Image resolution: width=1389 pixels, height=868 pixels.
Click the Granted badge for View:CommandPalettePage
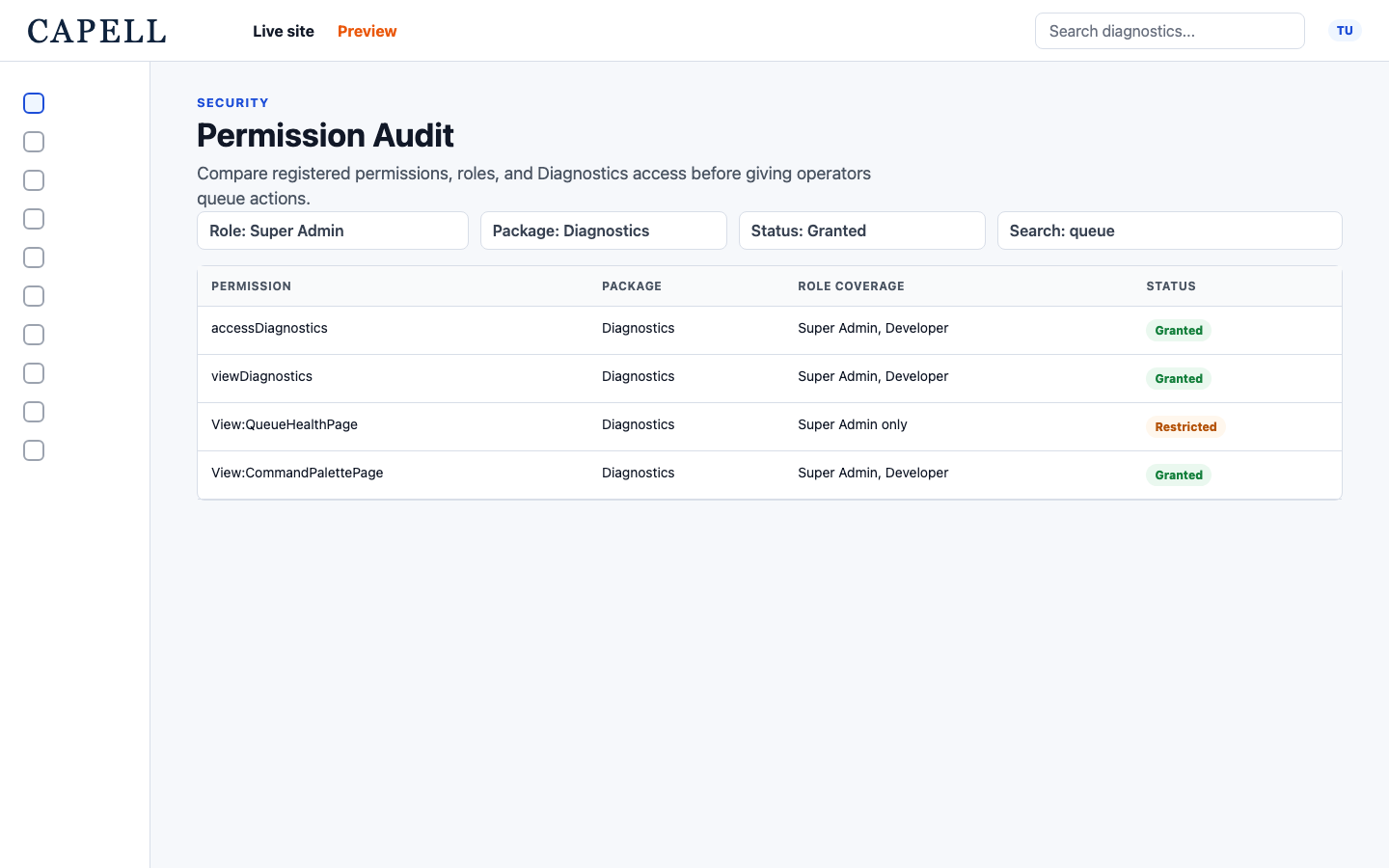[1179, 475]
